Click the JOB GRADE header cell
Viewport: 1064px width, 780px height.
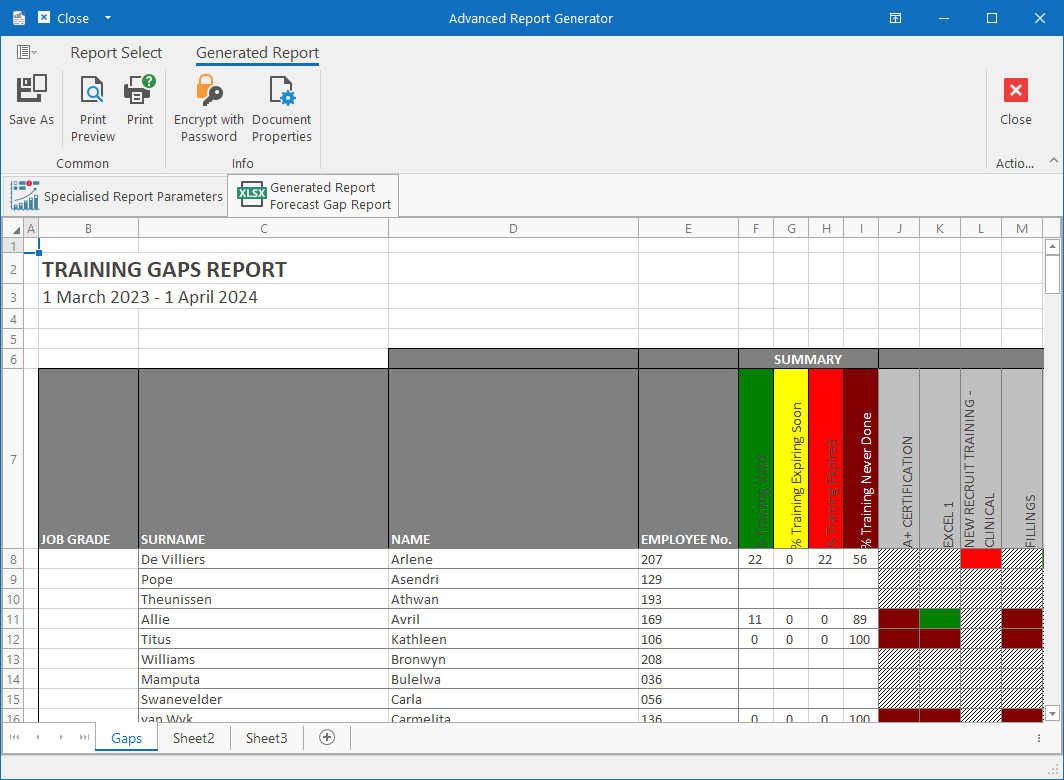click(x=88, y=459)
